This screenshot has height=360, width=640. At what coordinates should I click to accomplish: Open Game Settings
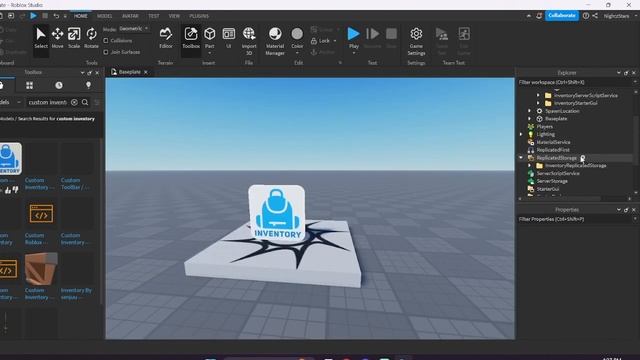pyautogui.click(x=416, y=41)
